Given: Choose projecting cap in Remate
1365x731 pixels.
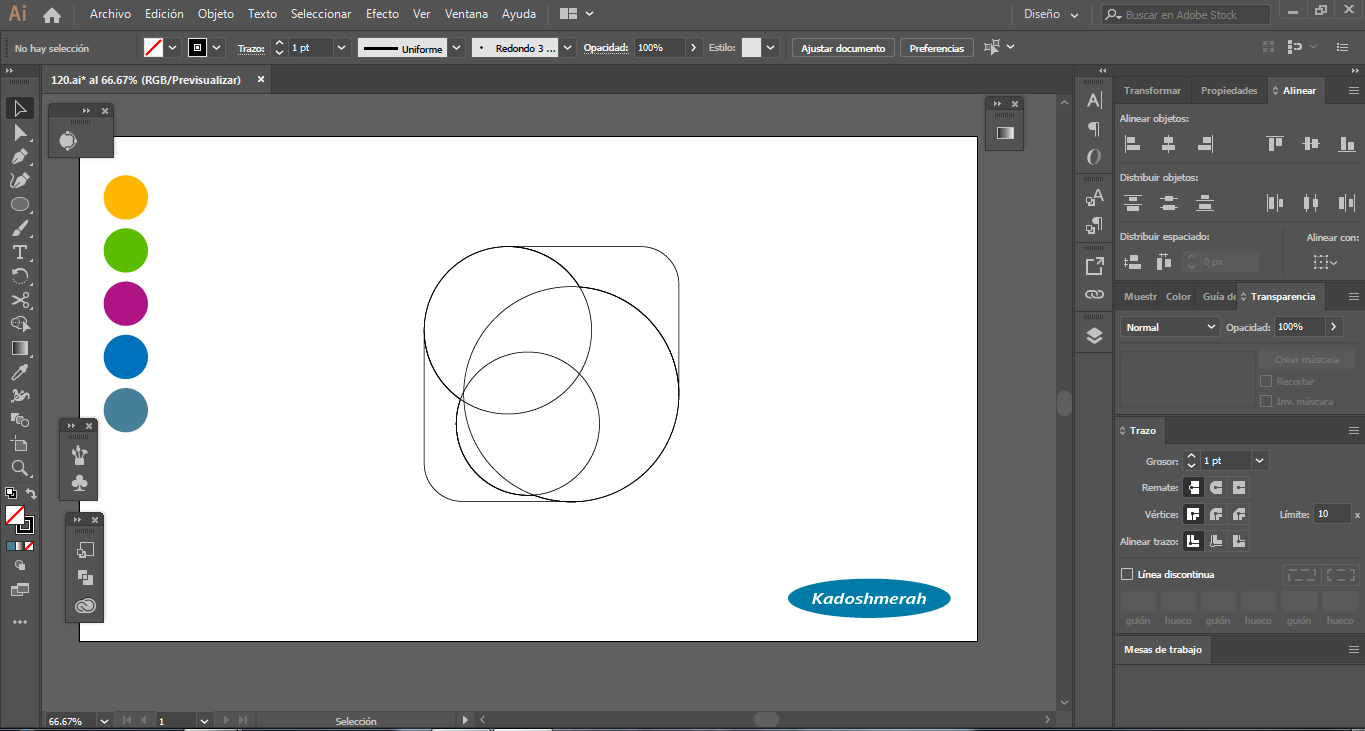Looking at the screenshot, I should (x=1239, y=488).
